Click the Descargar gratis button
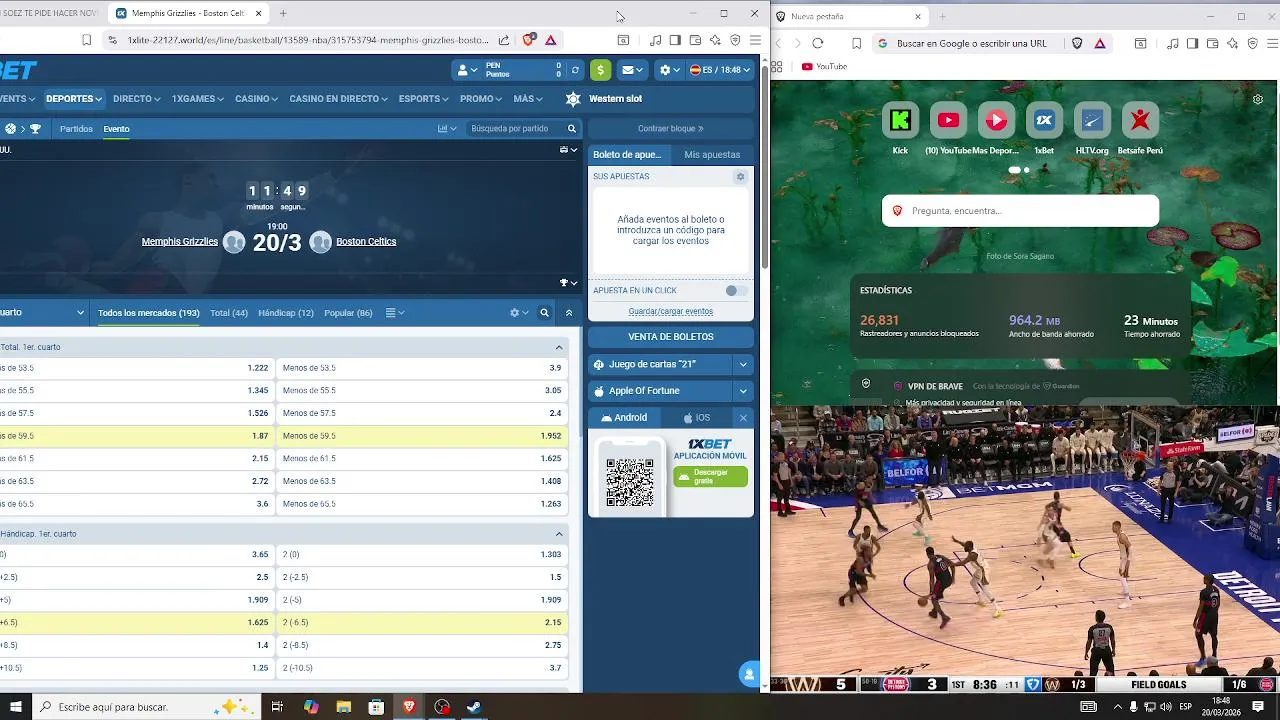1280x720 pixels. coord(710,476)
